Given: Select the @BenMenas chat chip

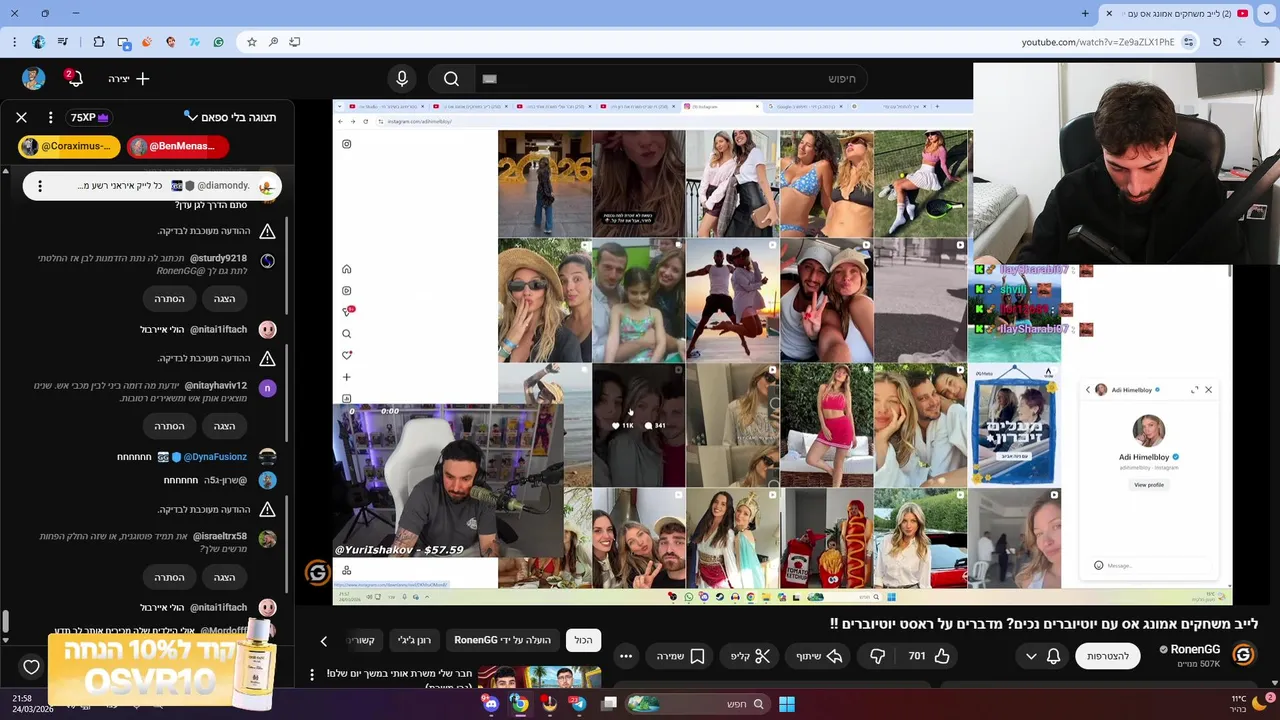Looking at the screenshot, I should 178,146.
